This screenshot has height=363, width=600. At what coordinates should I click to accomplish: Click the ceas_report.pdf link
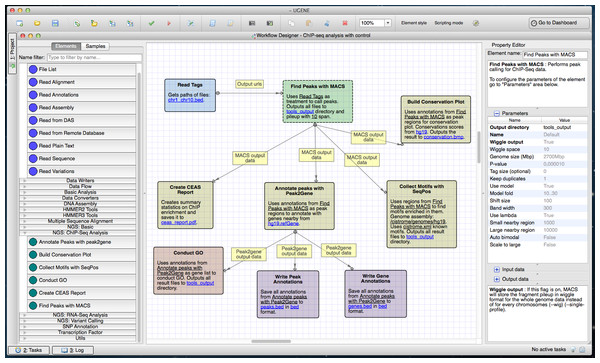coord(179,223)
